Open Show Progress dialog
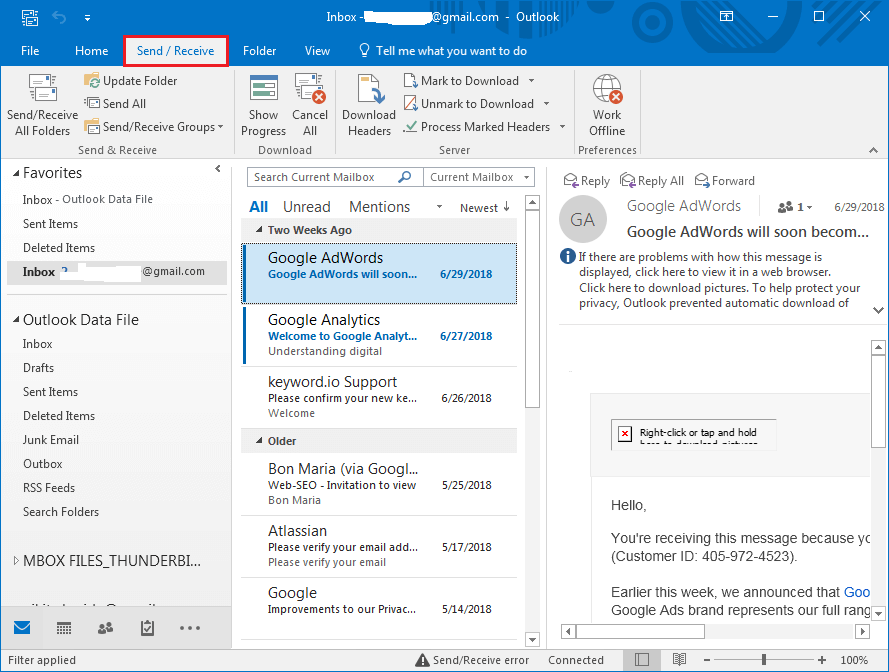 point(264,105)
